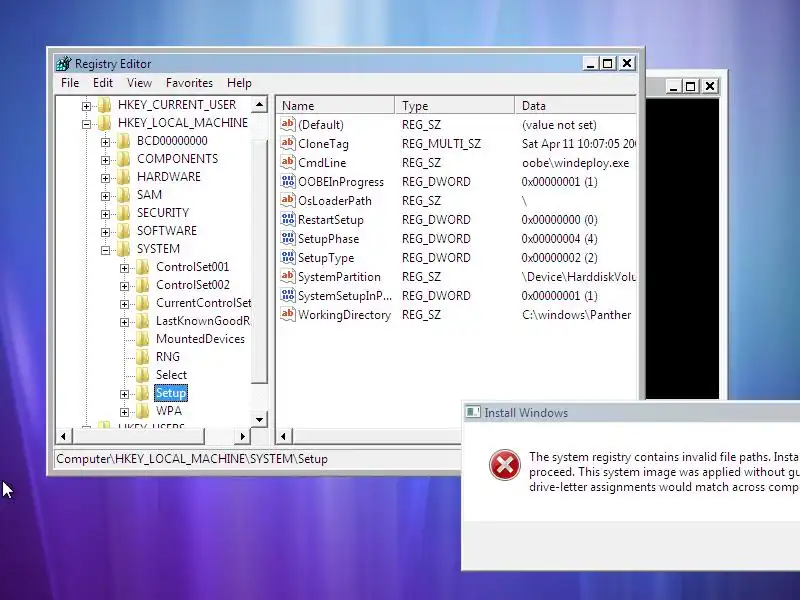Viewport: 800px width, 600px height.
Task: Open the File menu
Action: tap(70, 83)
